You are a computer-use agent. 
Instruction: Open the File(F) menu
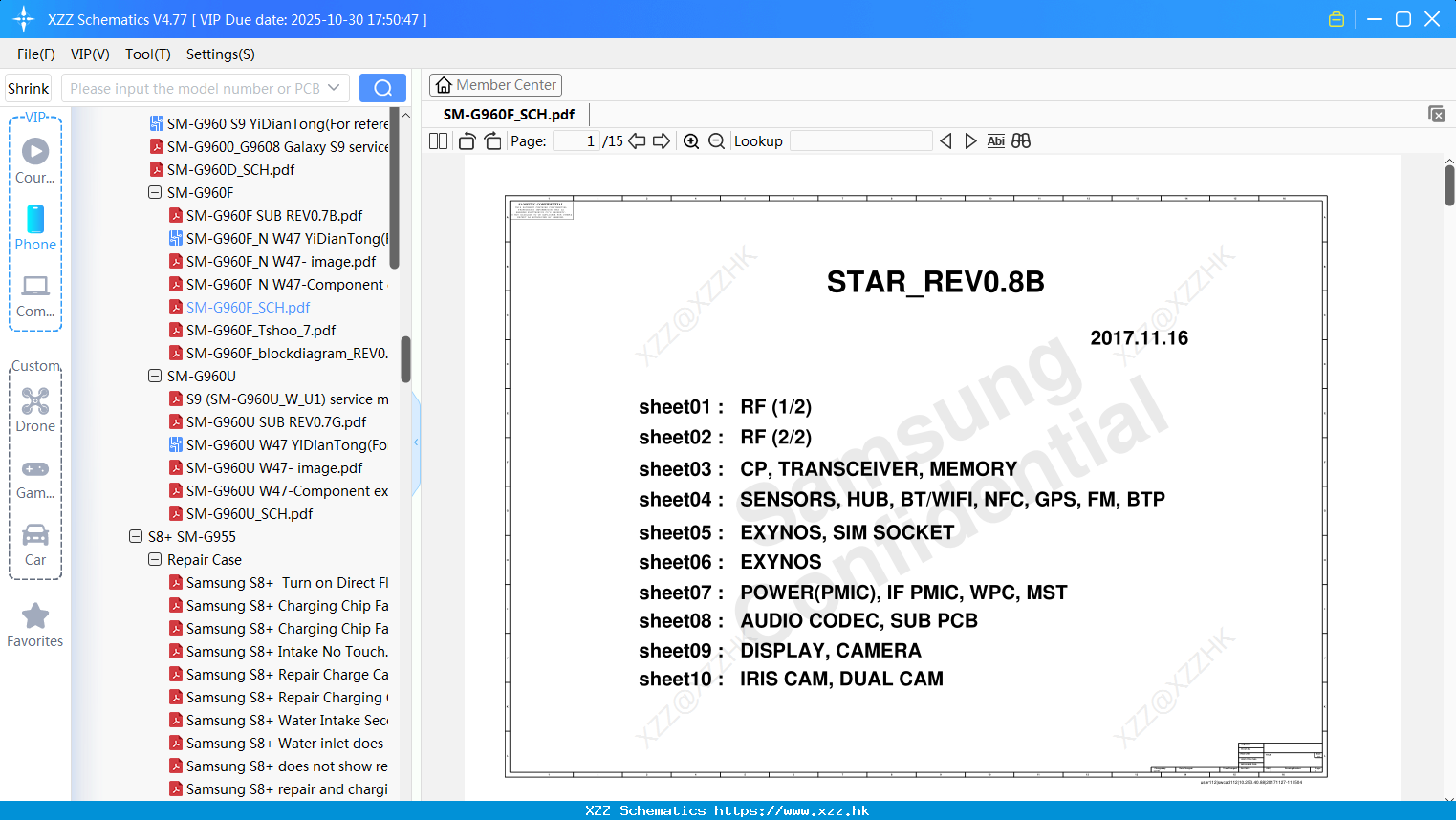point(36,54)
